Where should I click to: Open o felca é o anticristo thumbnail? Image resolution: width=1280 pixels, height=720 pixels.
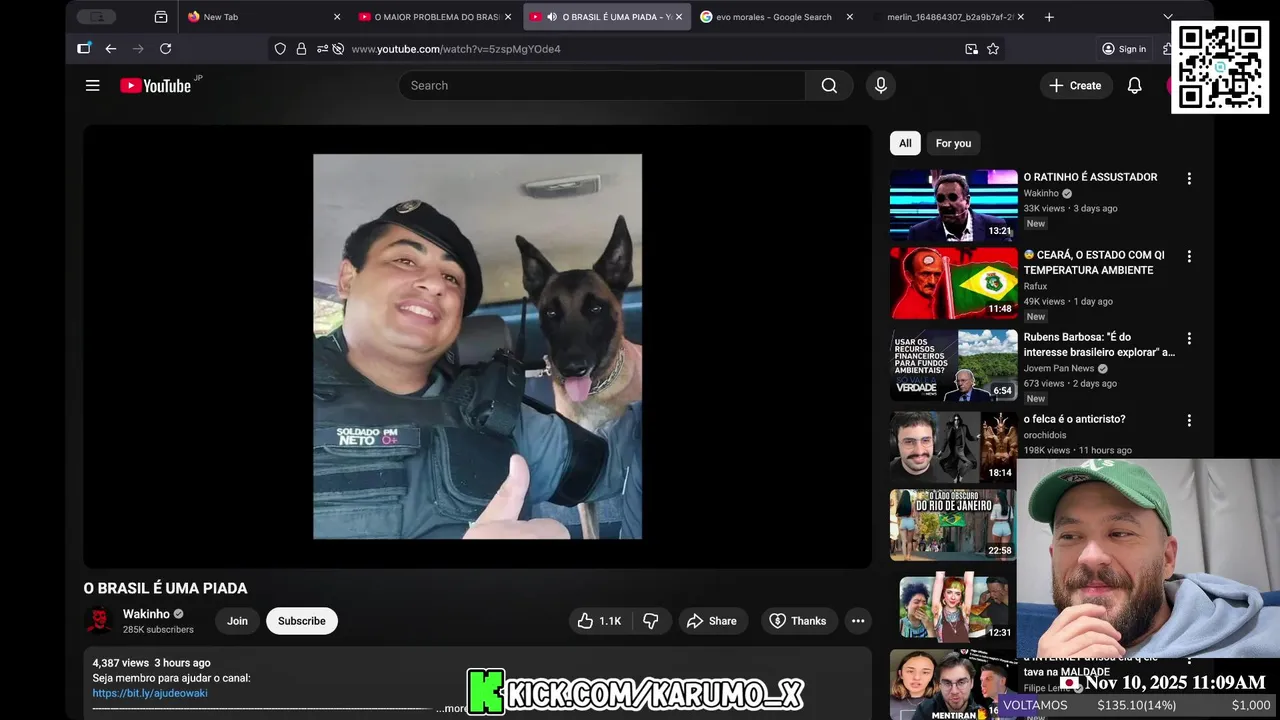click(954, 447)
